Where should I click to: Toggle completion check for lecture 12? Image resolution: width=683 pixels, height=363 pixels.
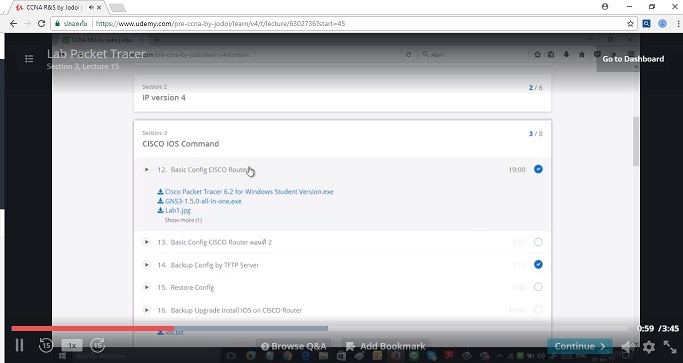538,169
